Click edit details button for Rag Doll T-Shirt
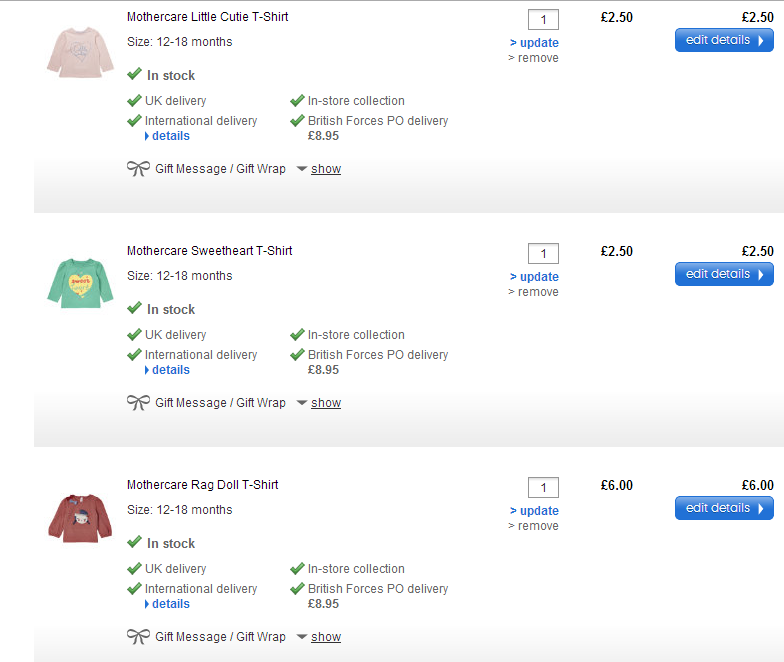 (x=724, y=508)
